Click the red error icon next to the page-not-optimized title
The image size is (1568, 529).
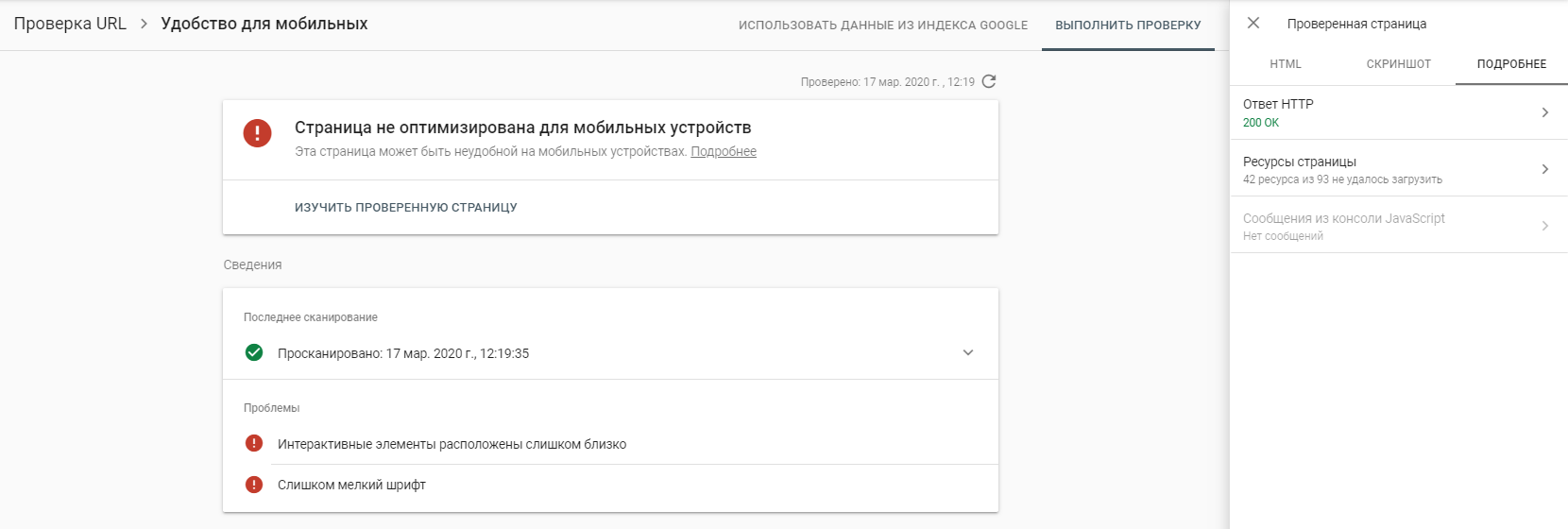[257, 133]
